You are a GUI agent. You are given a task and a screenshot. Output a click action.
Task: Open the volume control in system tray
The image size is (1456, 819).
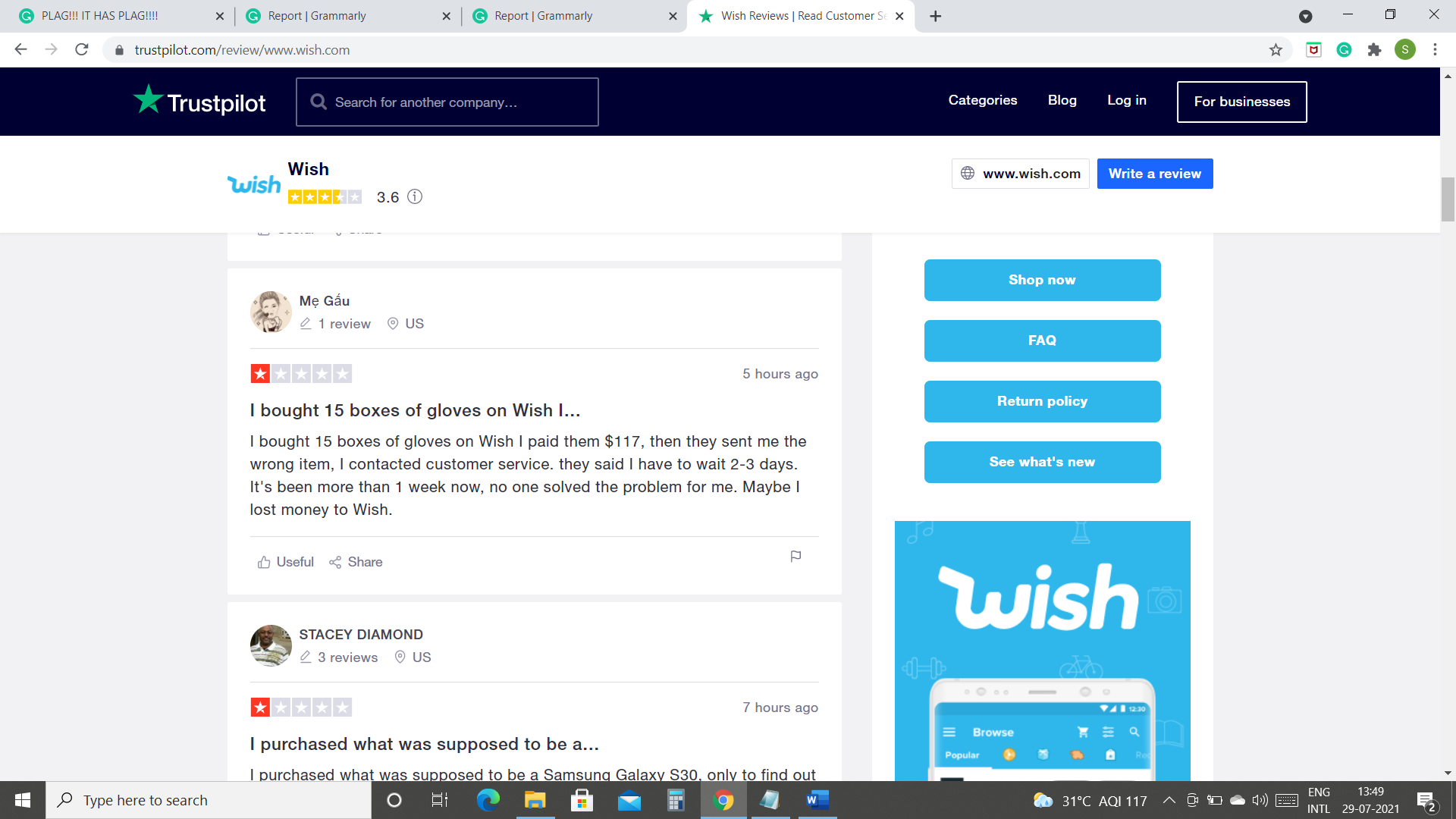click(1260, 800)
